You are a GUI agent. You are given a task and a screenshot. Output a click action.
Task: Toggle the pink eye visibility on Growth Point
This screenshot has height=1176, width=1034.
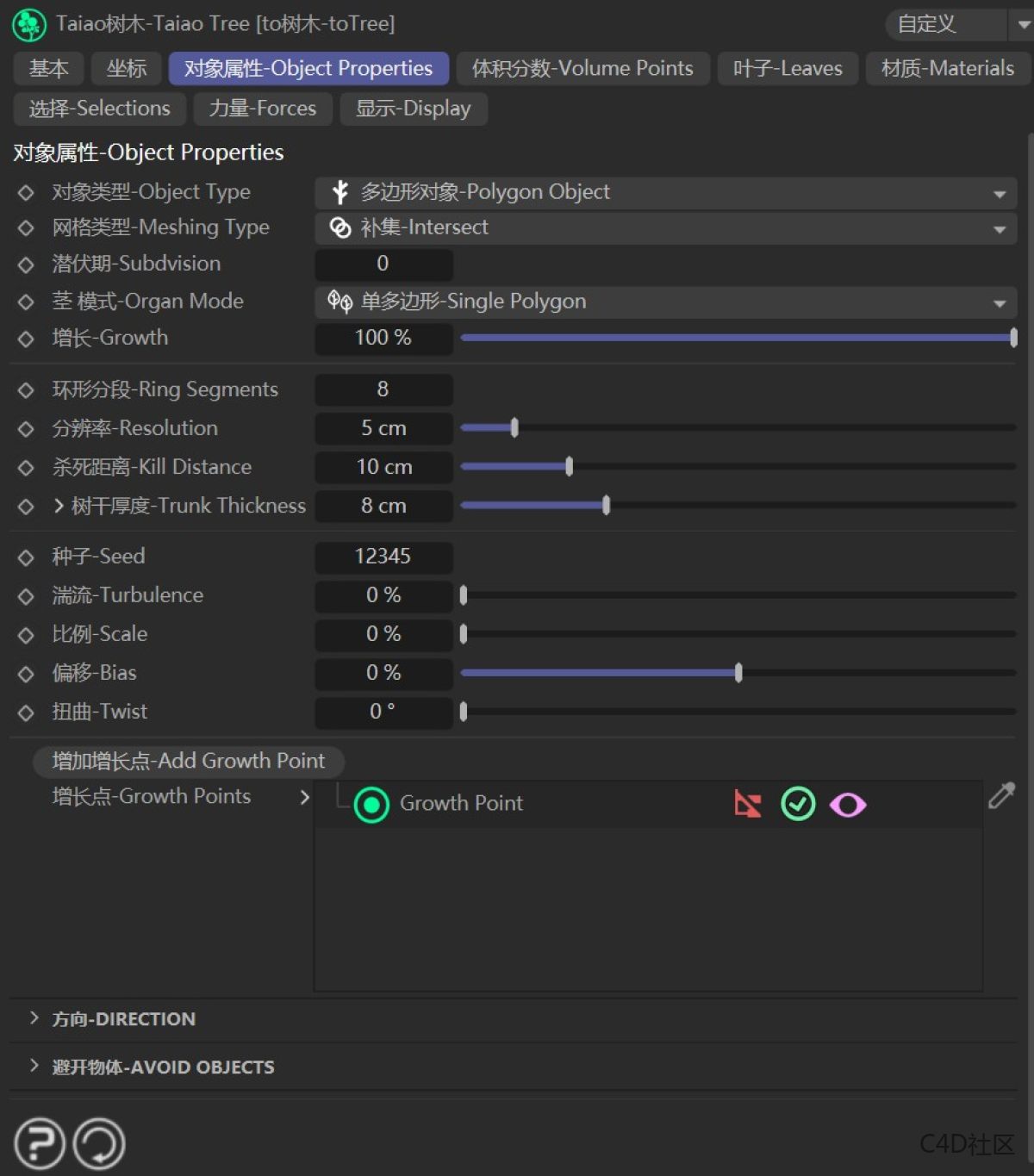(x=847, y=804)
